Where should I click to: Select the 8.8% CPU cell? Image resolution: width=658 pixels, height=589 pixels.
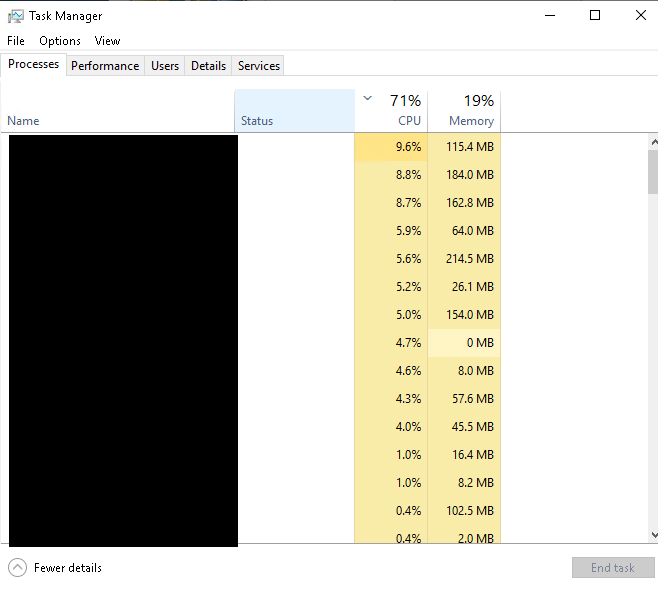click(x=391, y=175)
